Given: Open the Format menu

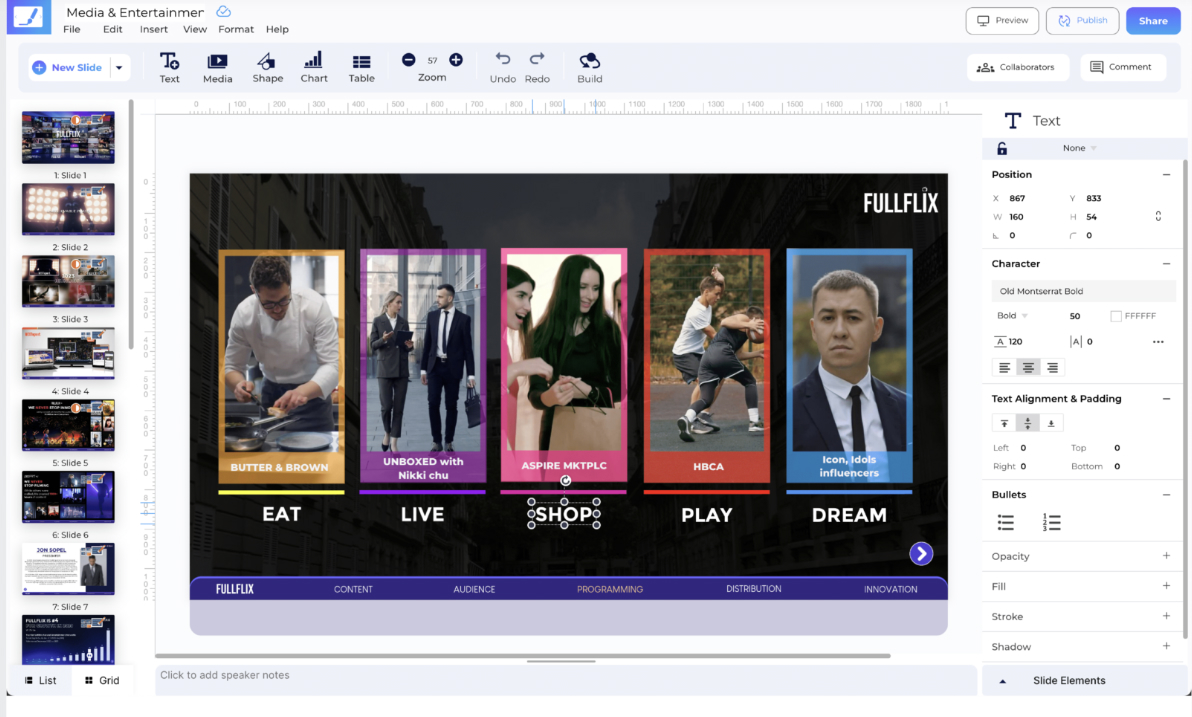Looking at the screenshot, I should pos(236,30).
